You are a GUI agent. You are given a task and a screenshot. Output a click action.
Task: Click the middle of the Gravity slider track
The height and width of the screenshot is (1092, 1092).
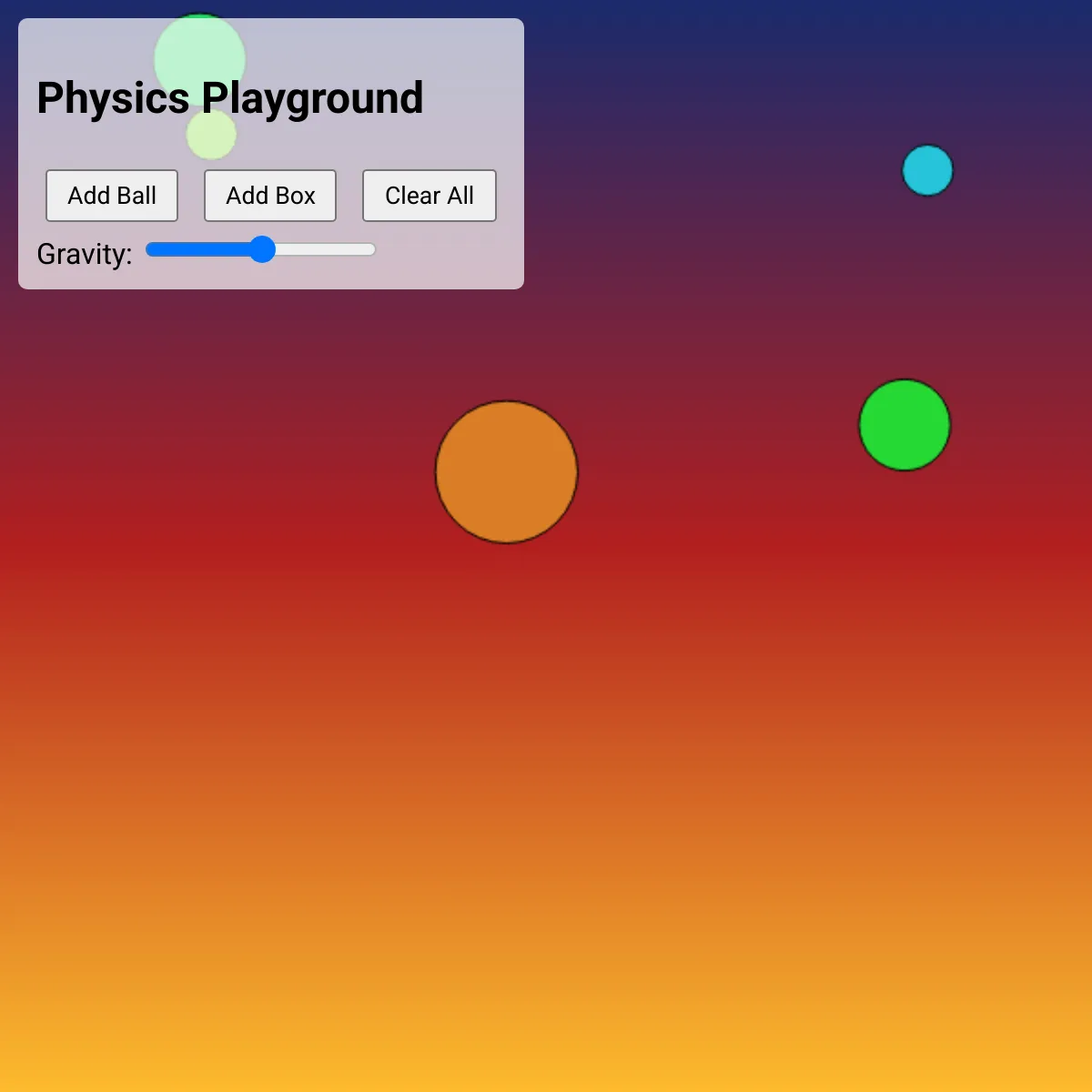259,249
